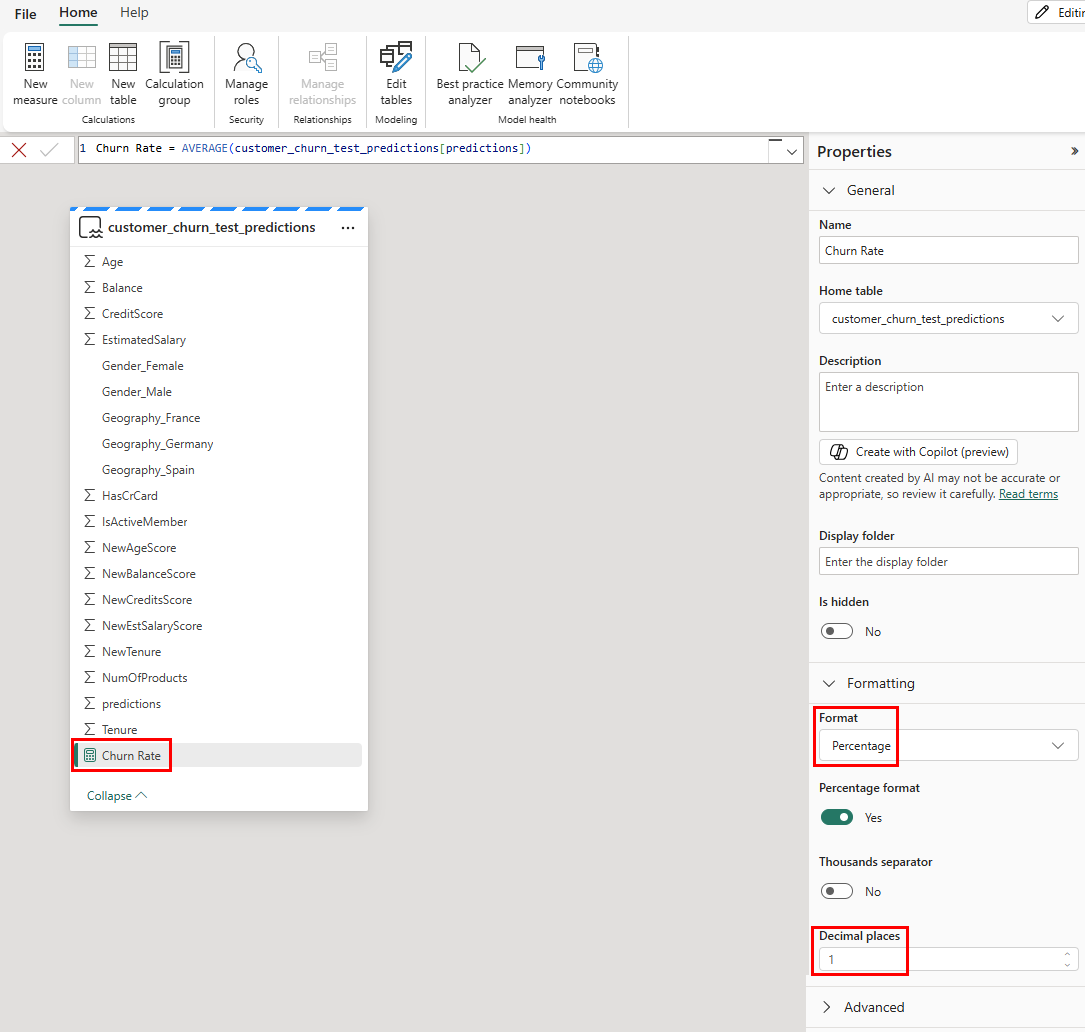
Task: Open the Format dropdown showing Percentage
Action: point(948,745)
